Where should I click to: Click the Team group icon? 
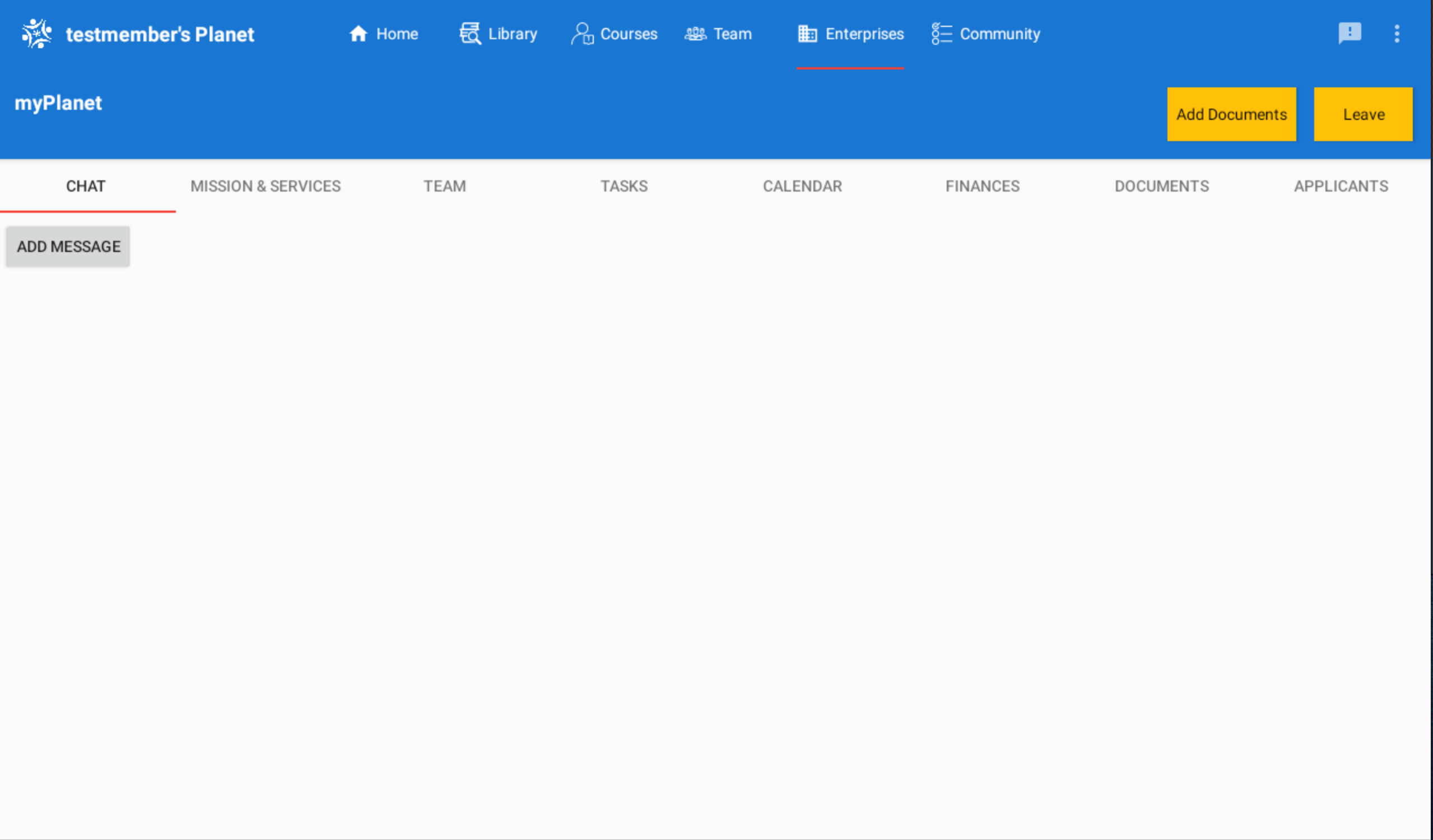pos(695,34)
